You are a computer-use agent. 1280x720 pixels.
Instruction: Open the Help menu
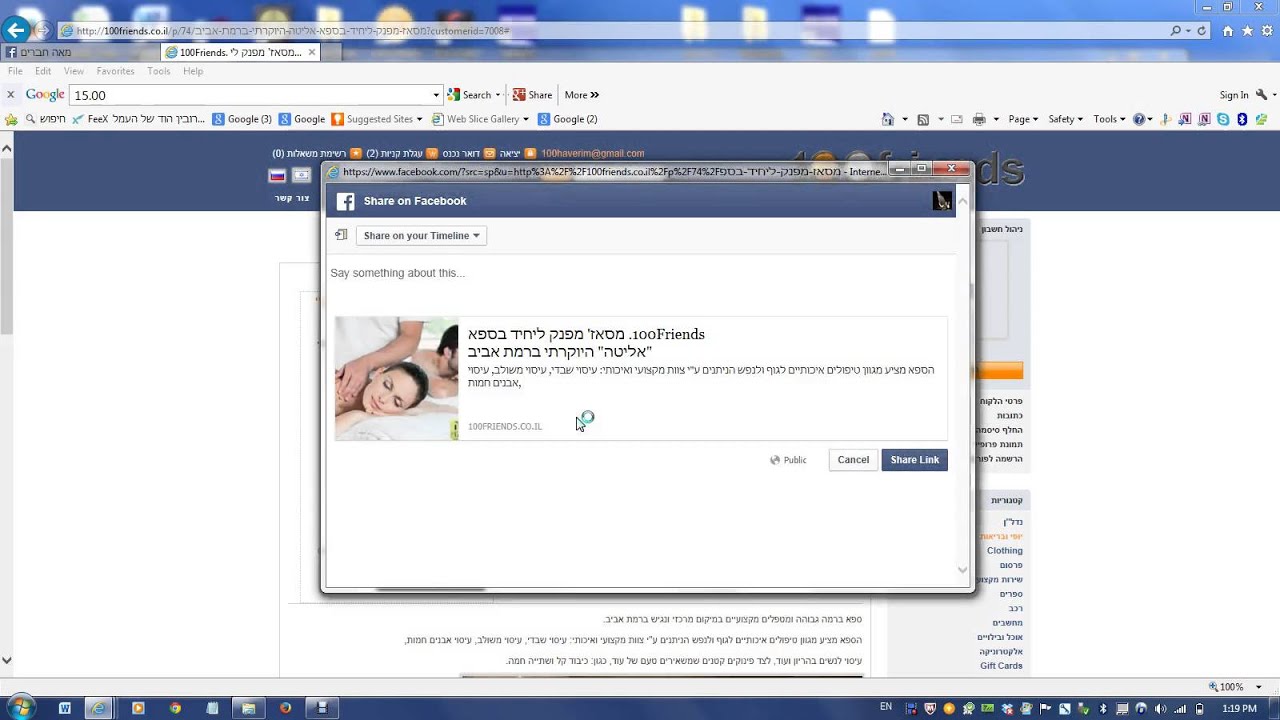[x=193, y=71]
